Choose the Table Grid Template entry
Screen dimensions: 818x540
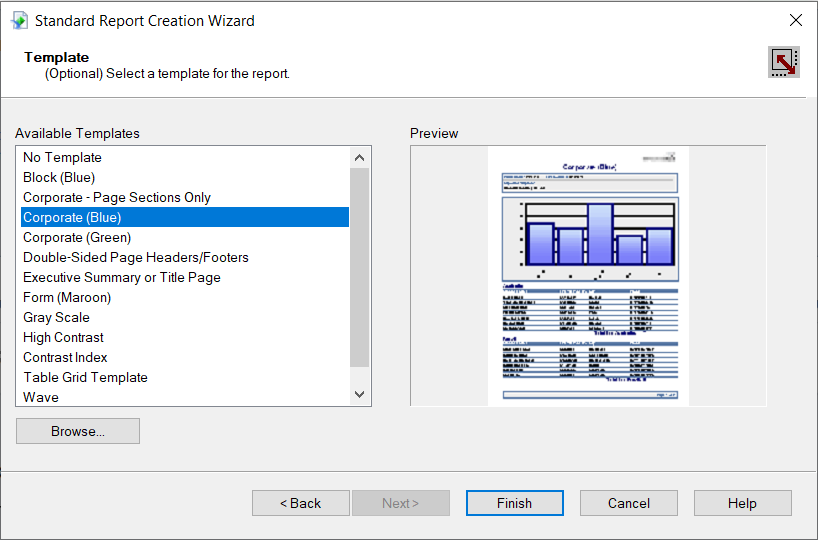[x=85, y=377]
